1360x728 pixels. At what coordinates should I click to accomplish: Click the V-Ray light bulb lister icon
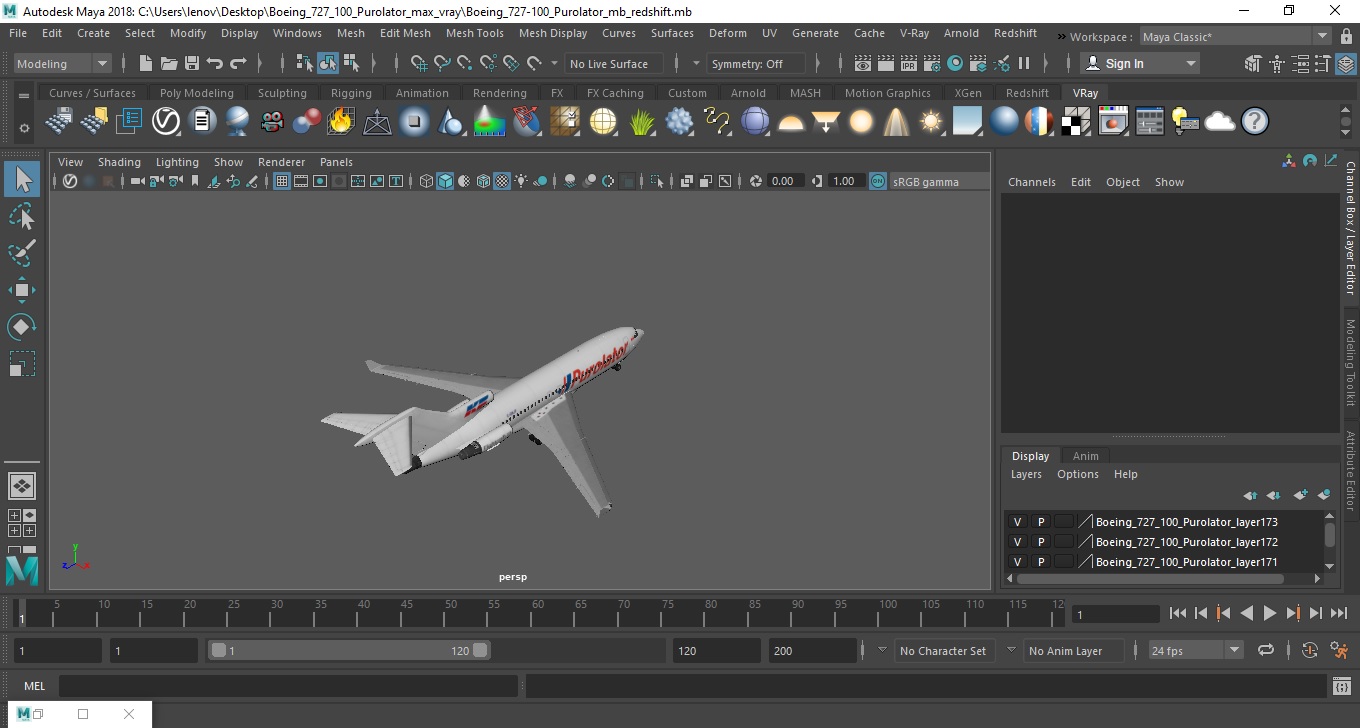coord(1185,122)
